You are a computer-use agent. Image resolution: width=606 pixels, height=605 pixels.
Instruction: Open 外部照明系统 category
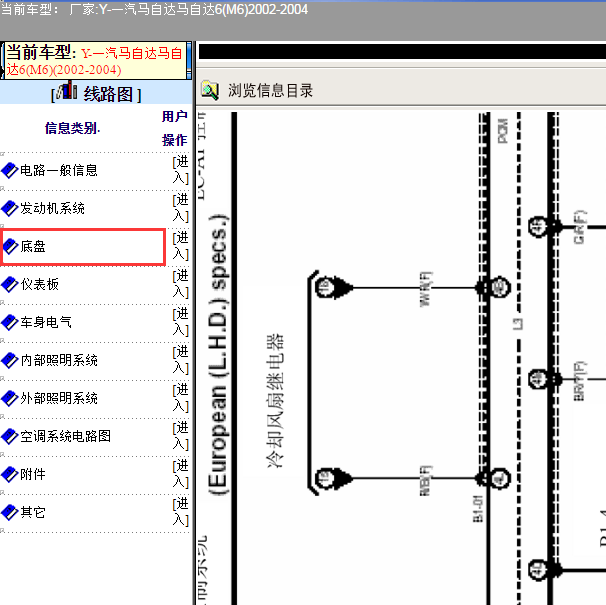pos(59,398)
